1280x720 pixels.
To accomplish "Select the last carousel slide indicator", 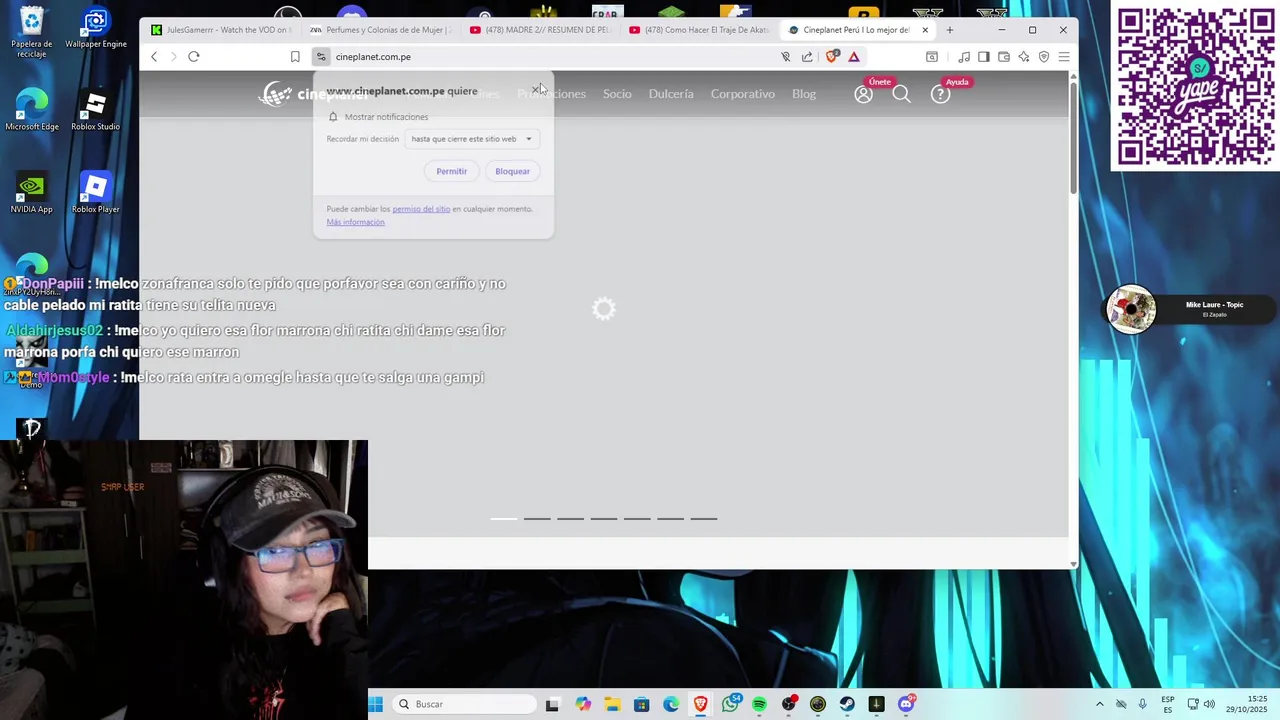I will [704, 519].
